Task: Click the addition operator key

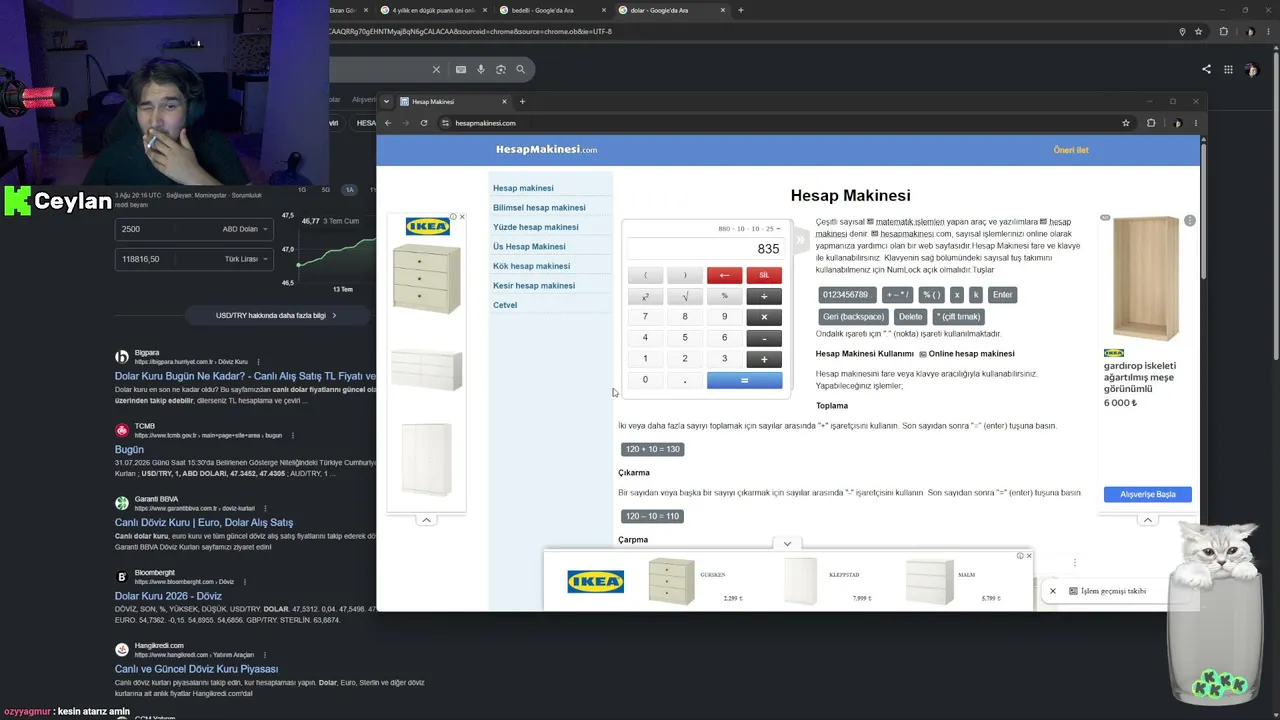Action: [x=764, y=359]
